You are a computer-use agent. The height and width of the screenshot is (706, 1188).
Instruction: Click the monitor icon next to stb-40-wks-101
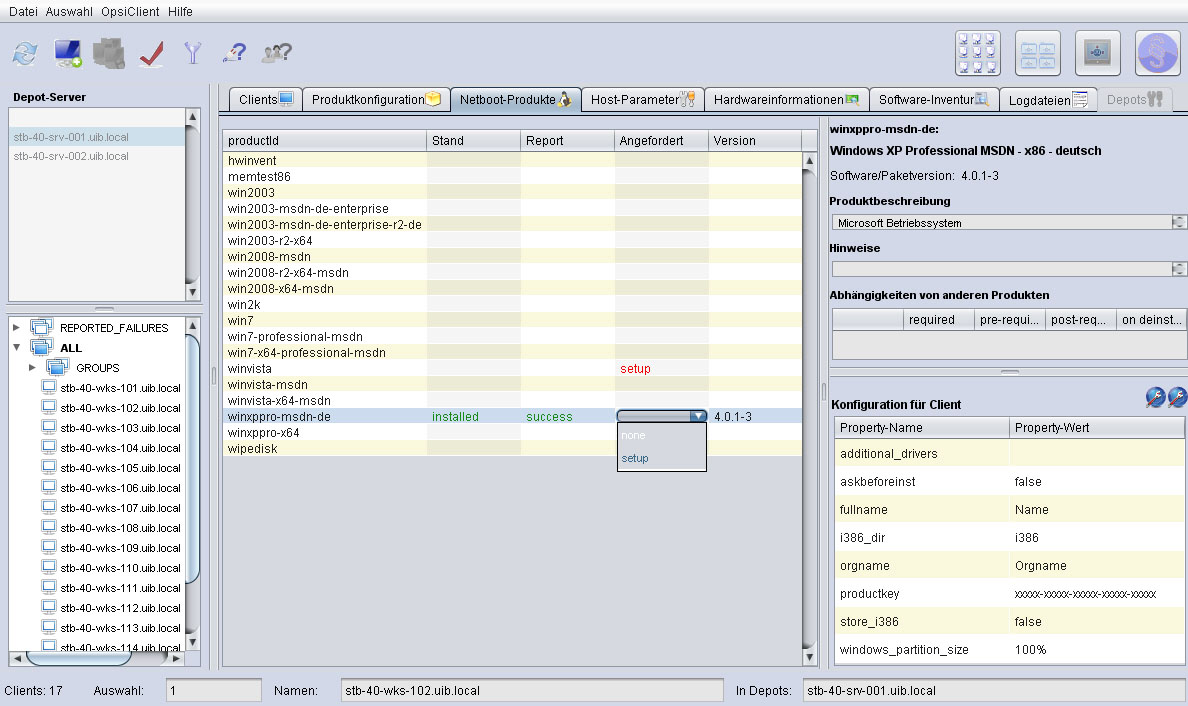(x=49, y=387)
